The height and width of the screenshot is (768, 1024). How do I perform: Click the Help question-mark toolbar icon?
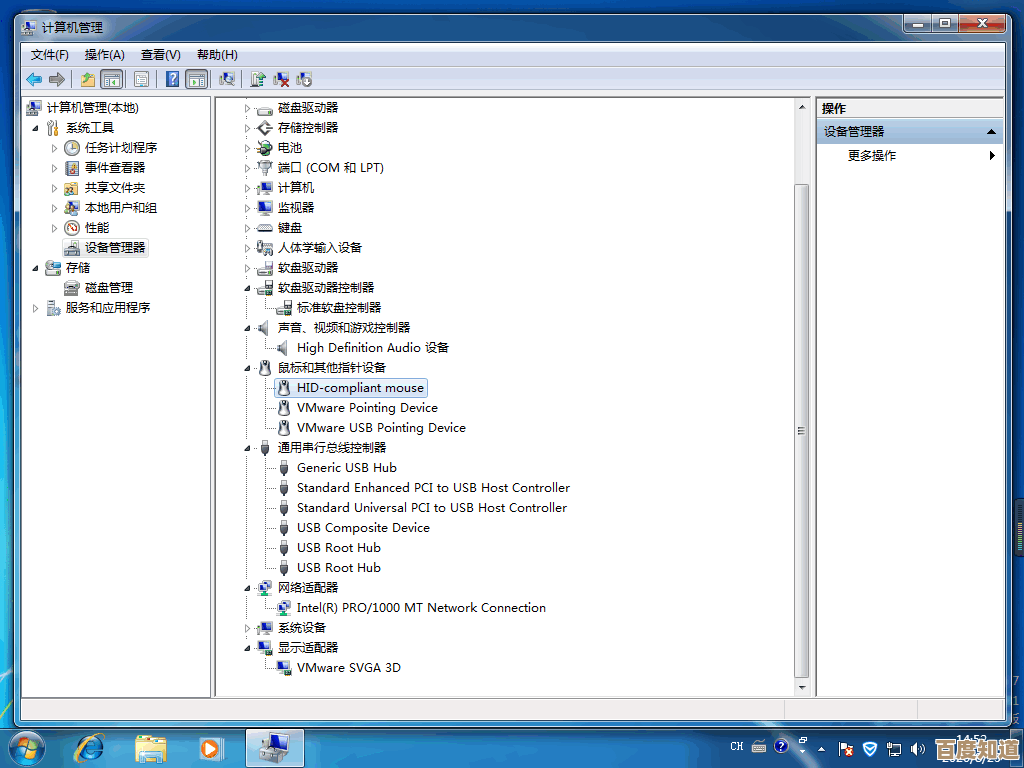172,79
